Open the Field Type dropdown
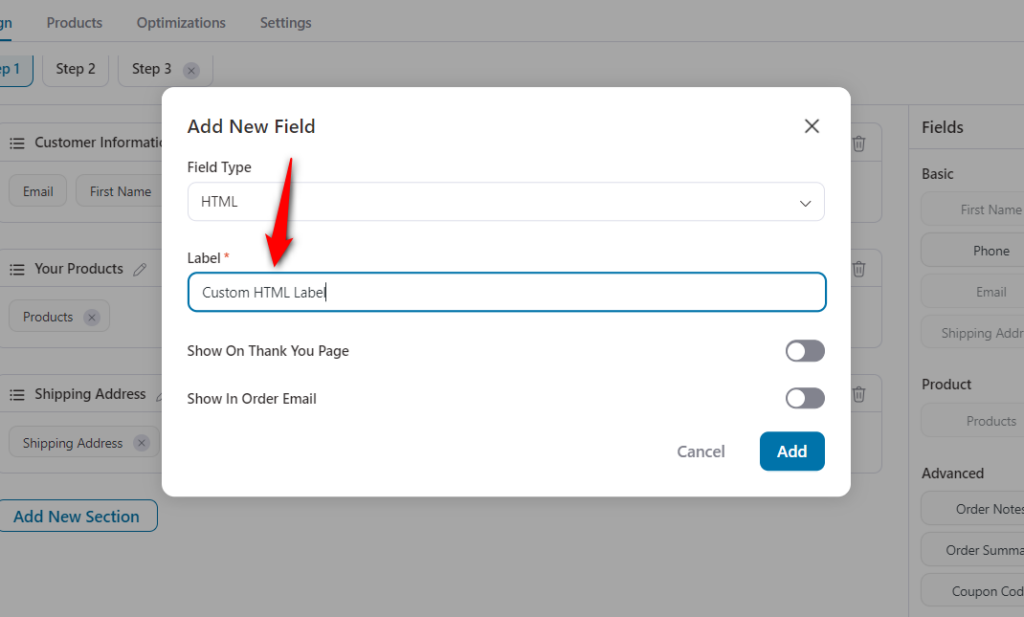This screenshot has height=617, width=1024. 506,201
